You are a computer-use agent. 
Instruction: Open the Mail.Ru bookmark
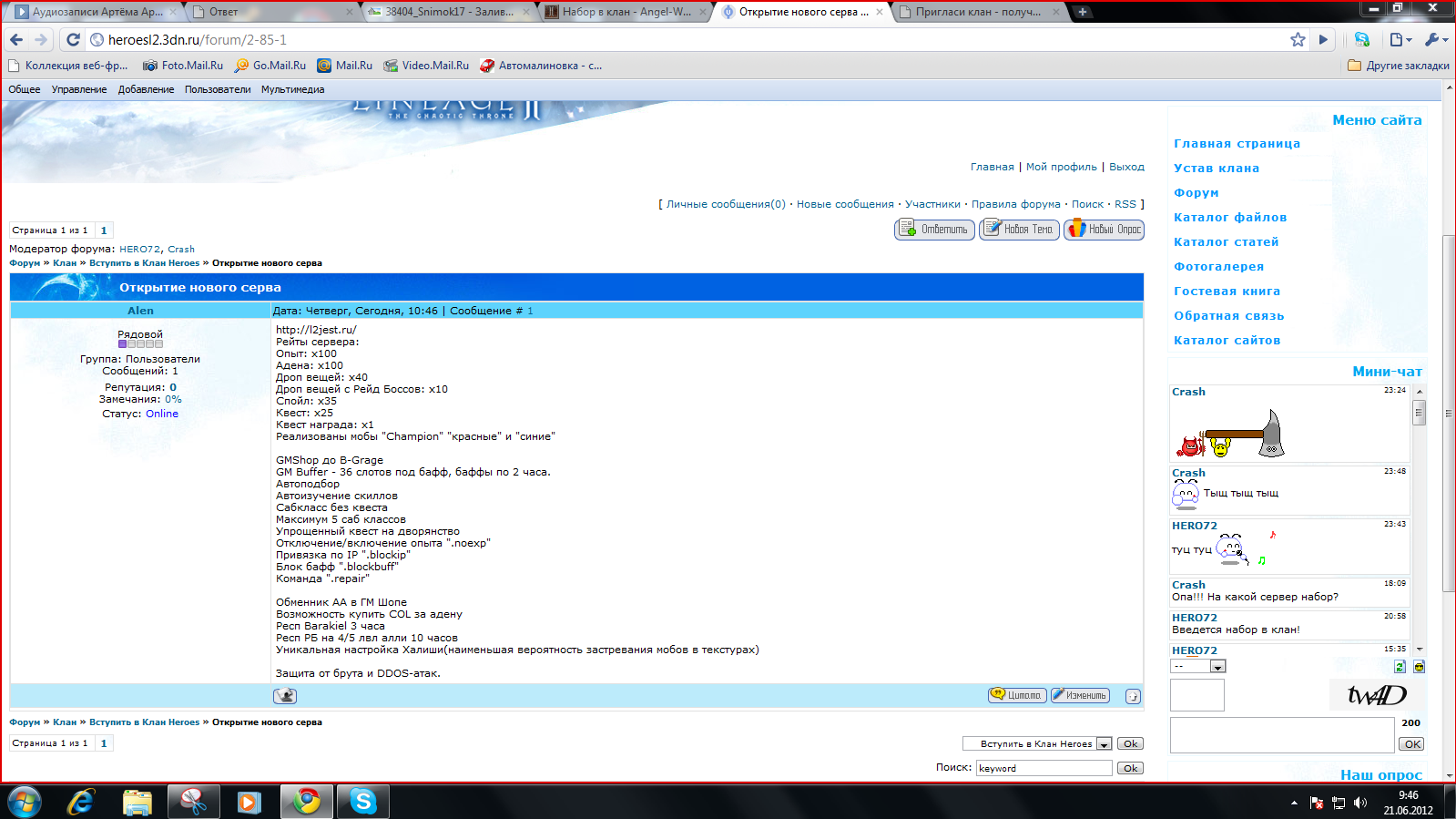[345, 66]
